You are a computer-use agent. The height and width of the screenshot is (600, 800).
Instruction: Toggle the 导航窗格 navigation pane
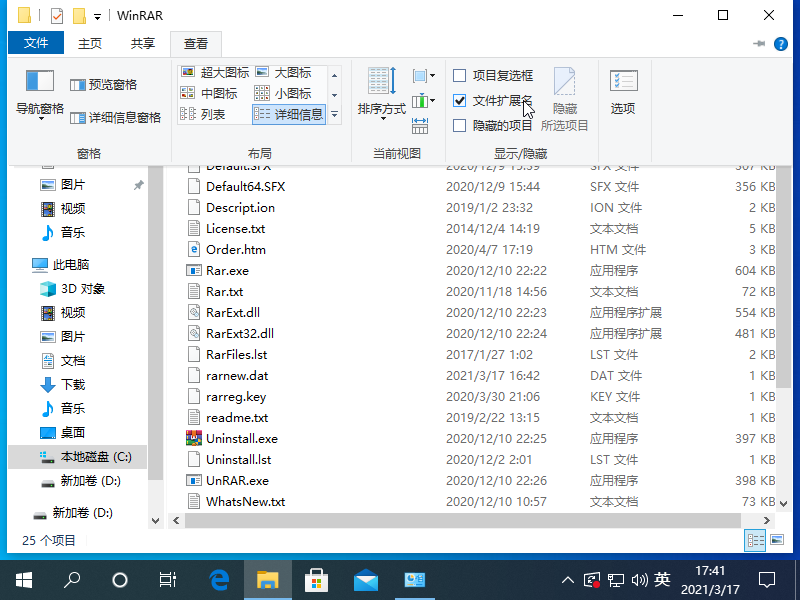pos(39,89)
